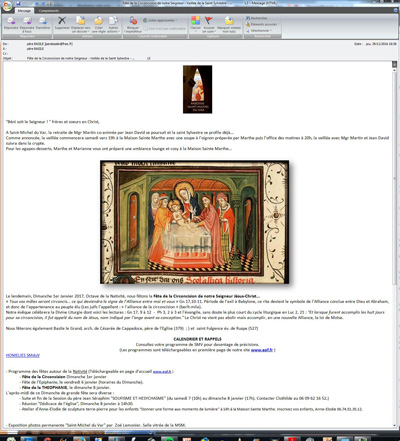Click the subject line Fête de la Circoncision
Screen dimensions: 400x441
coord(81,58)
